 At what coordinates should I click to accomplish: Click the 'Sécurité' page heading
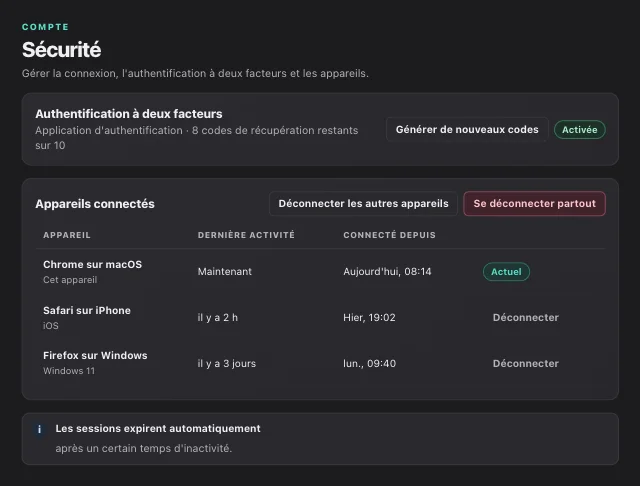(x=62, y=50)
